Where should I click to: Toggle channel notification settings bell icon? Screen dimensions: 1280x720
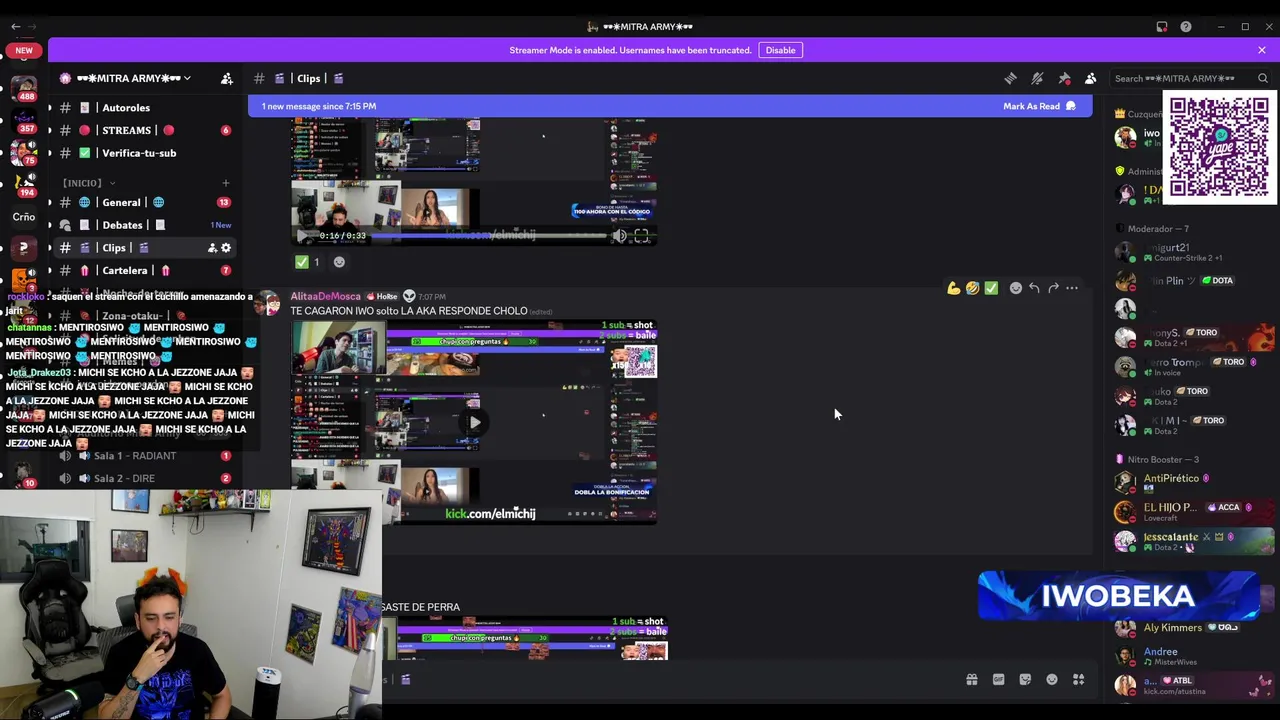pos(1037,78)
